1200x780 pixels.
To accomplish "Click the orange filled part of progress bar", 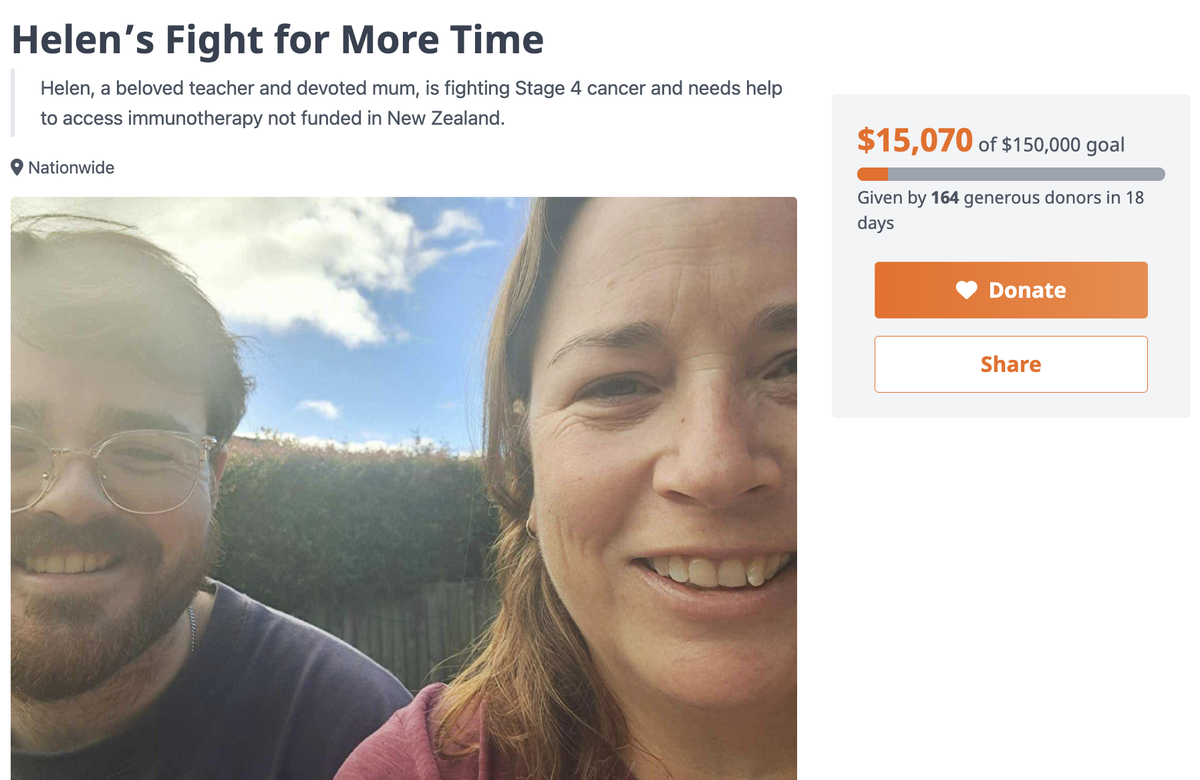I will [873, 174].
